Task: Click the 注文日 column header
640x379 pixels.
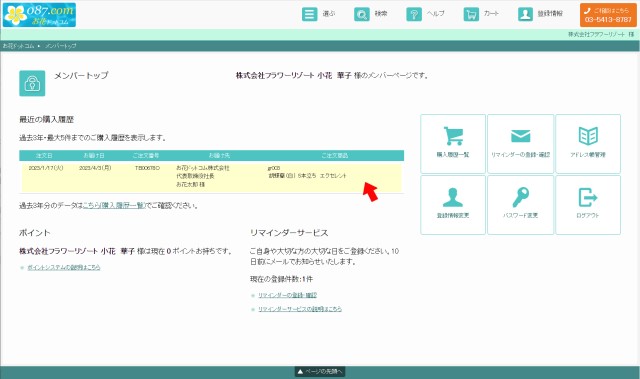Action: click(x=44, y=156)
